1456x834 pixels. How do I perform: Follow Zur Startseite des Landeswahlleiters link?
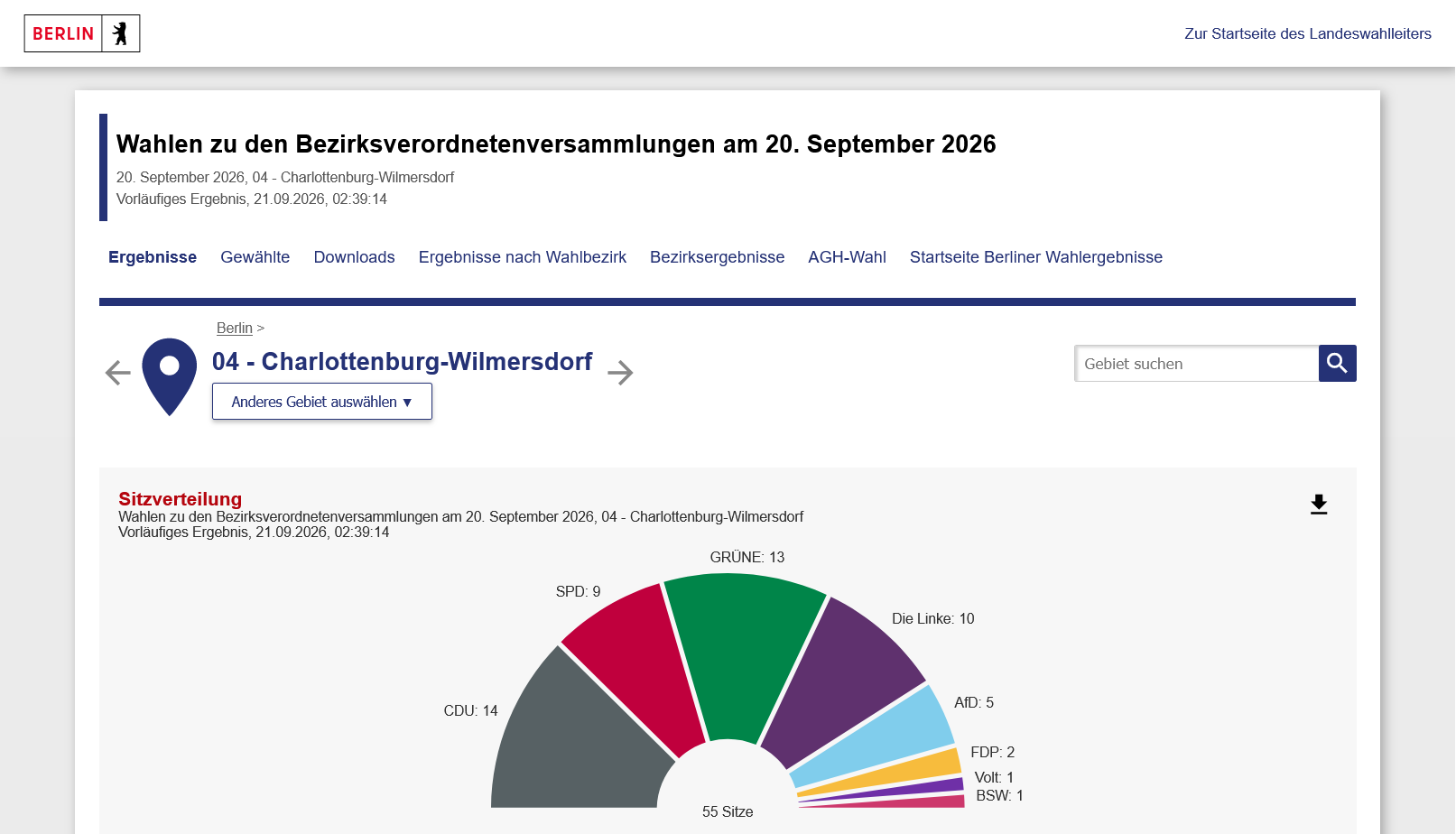pos(1308,33)
